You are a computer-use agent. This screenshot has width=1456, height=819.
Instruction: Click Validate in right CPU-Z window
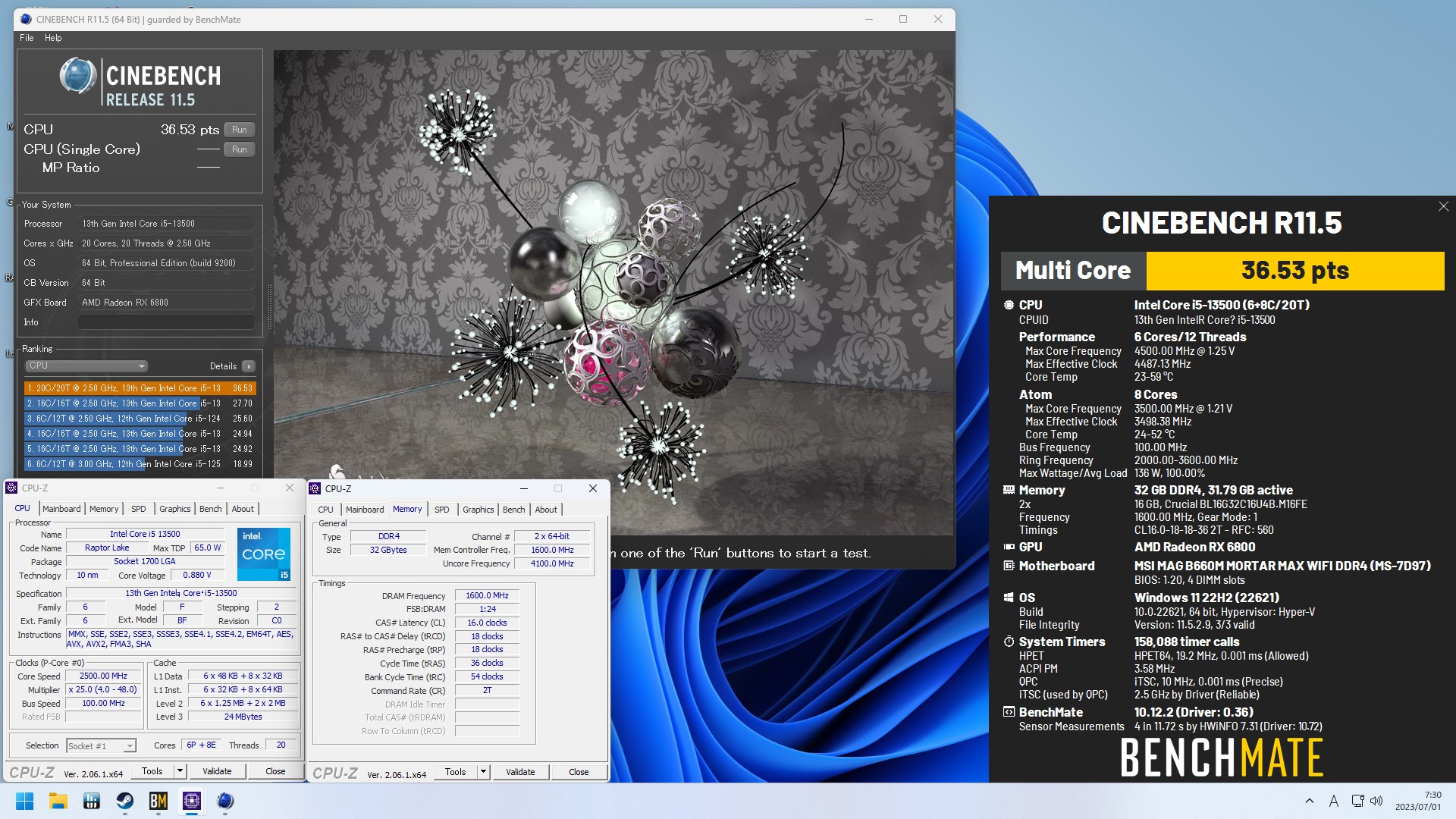coord(520,772)
